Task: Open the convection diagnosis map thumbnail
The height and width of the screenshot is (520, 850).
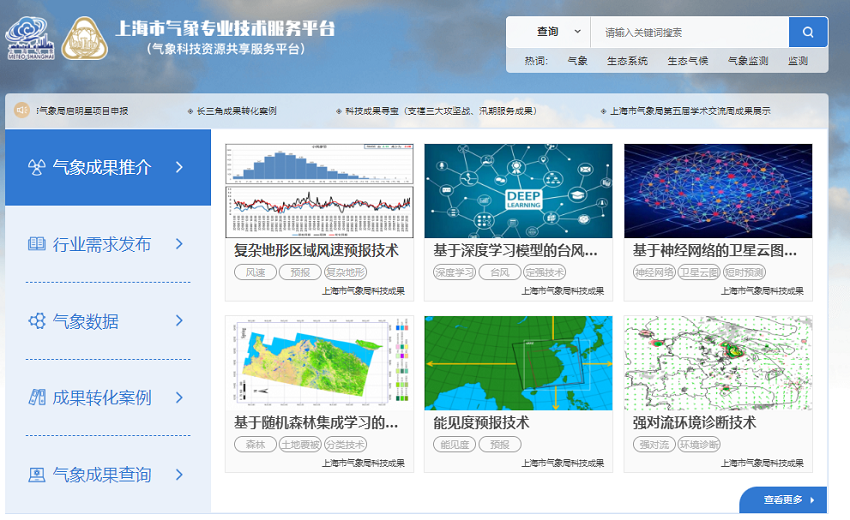Action: point(718,363)
